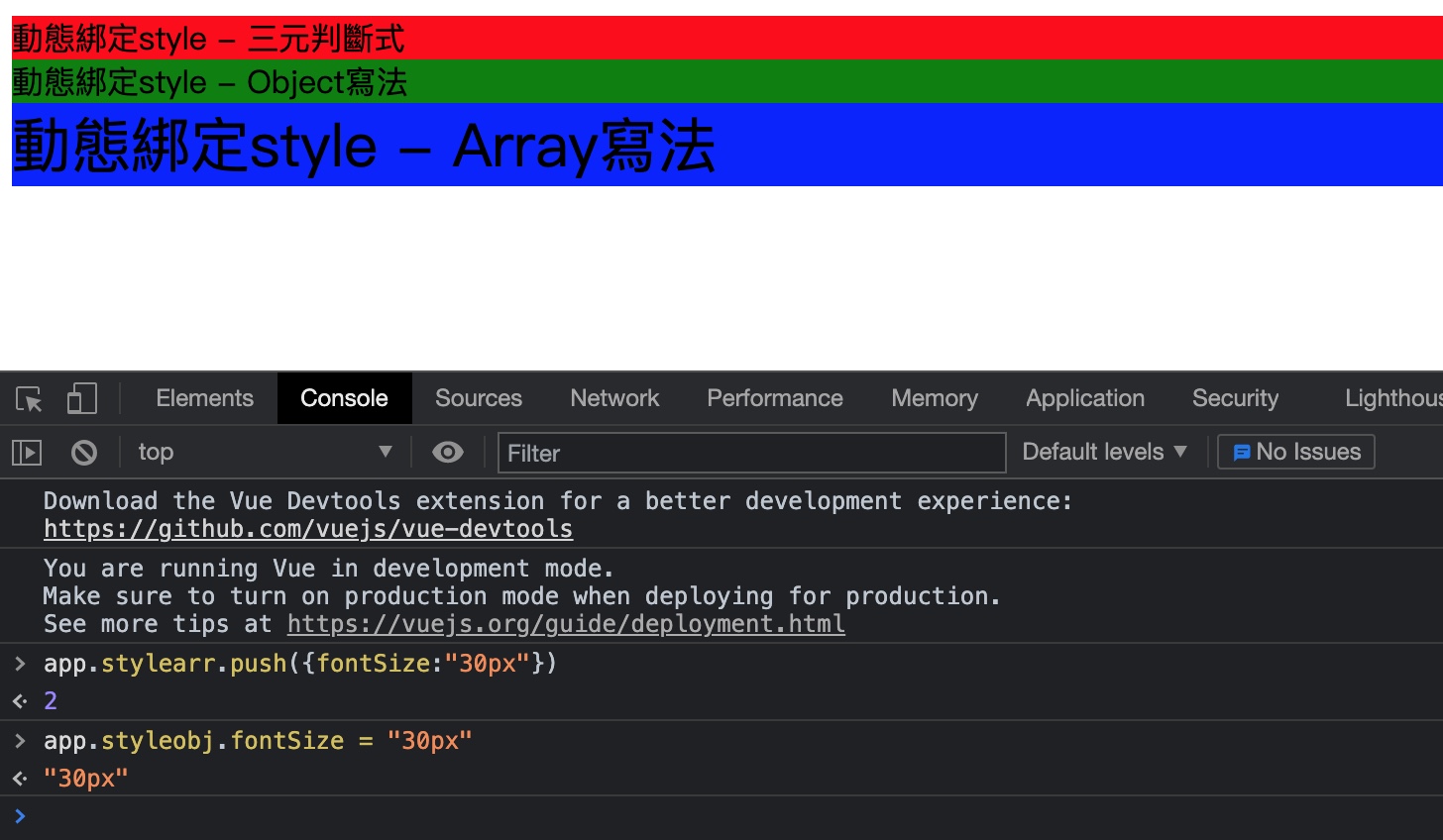This screenshot has height=840, width=1443.
Task: Clear the console with the block icon
Action: coord(84,453)
